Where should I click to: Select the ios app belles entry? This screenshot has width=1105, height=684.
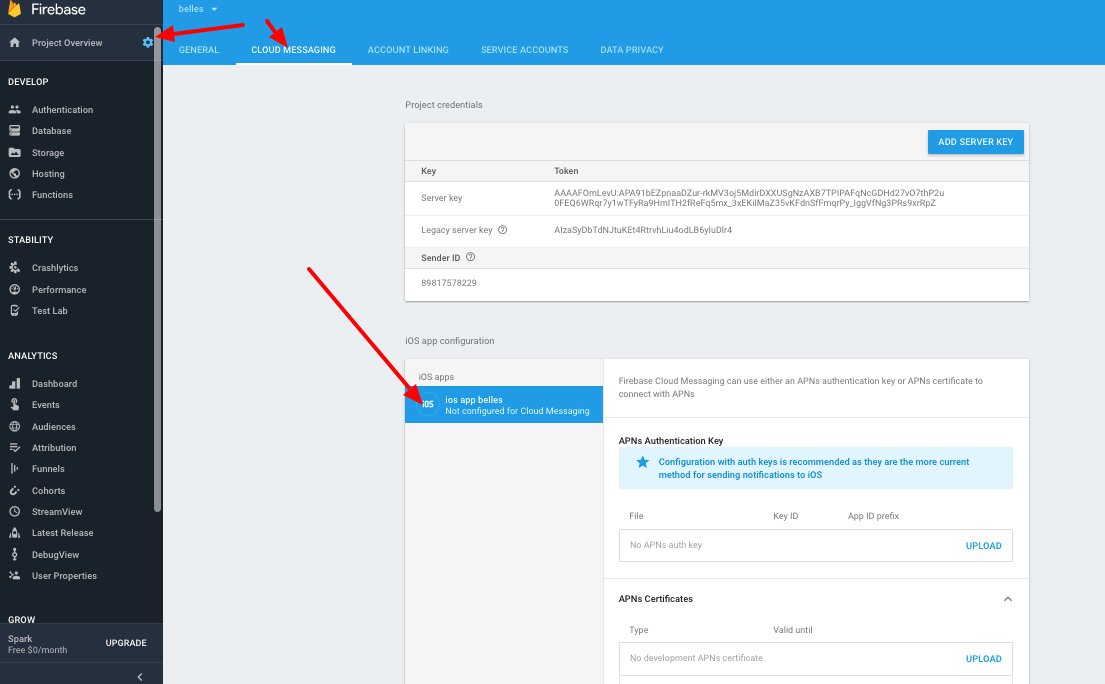pyautogui.click(x=504, y=404)
